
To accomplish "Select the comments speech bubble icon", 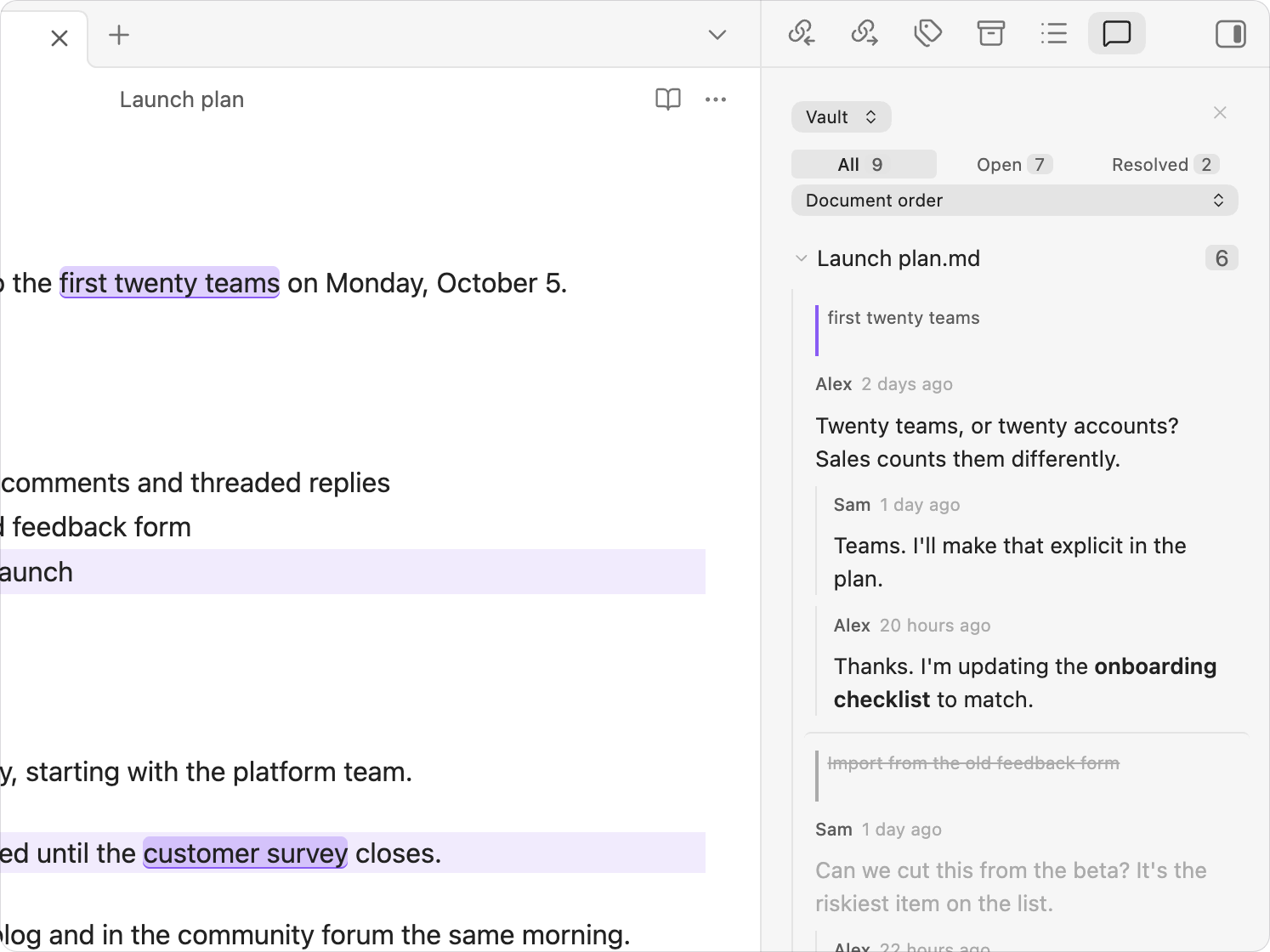I will (1116, 34).
